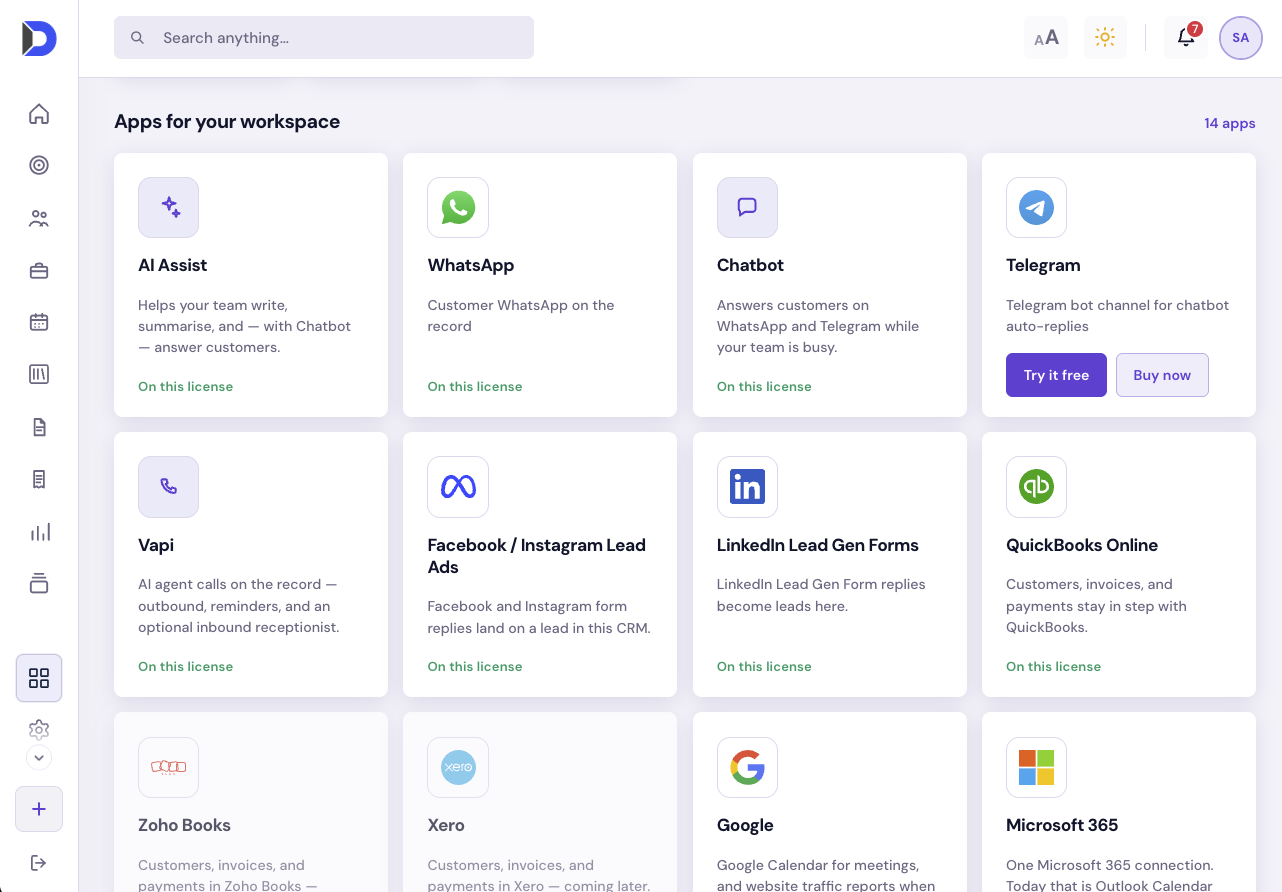The image size is (1282, 892).
Task: Click 'On this license' on the Chatbot card
Action: tap(764, 387)
